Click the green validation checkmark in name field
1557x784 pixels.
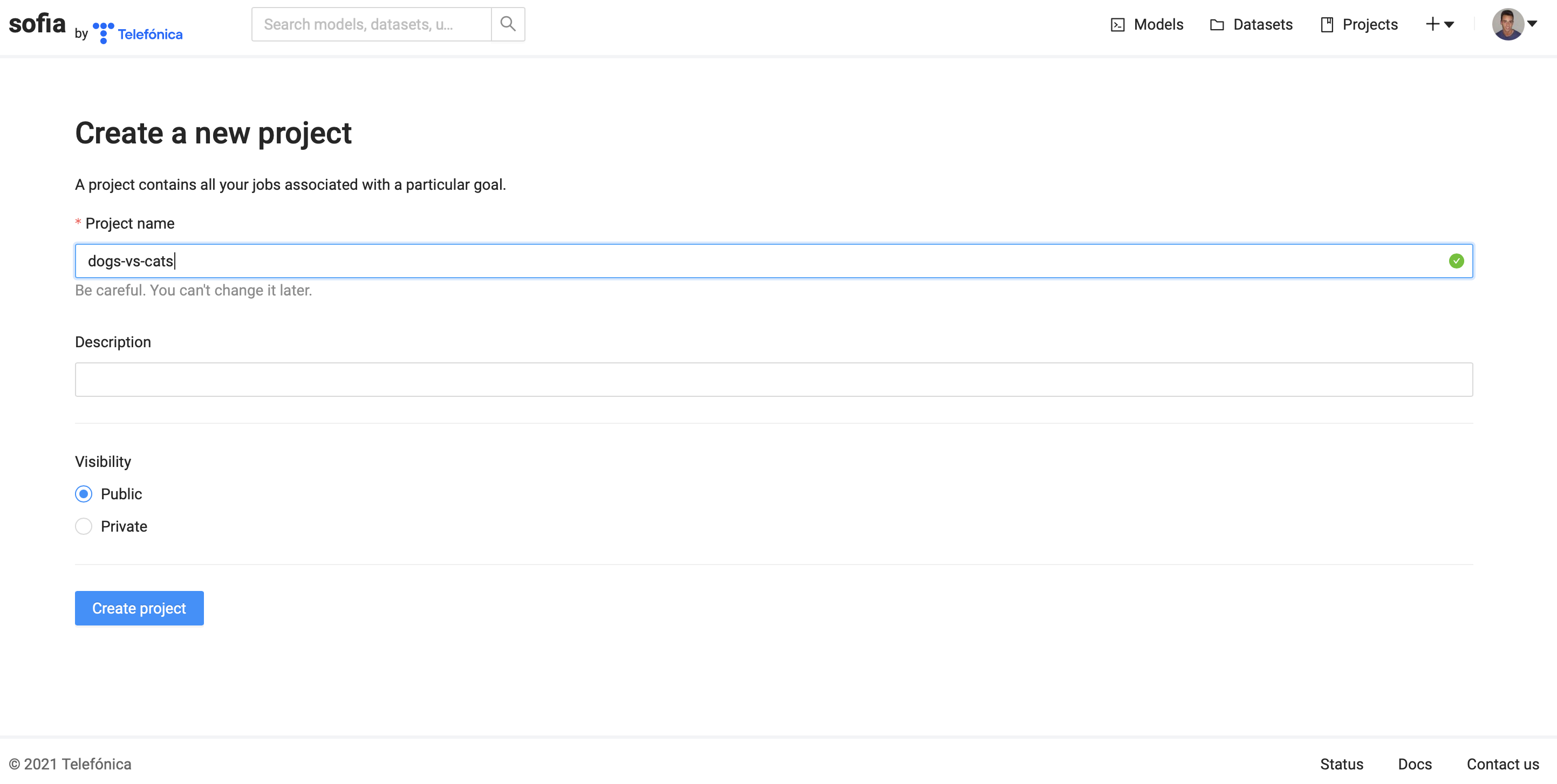tap(1457, 261)
